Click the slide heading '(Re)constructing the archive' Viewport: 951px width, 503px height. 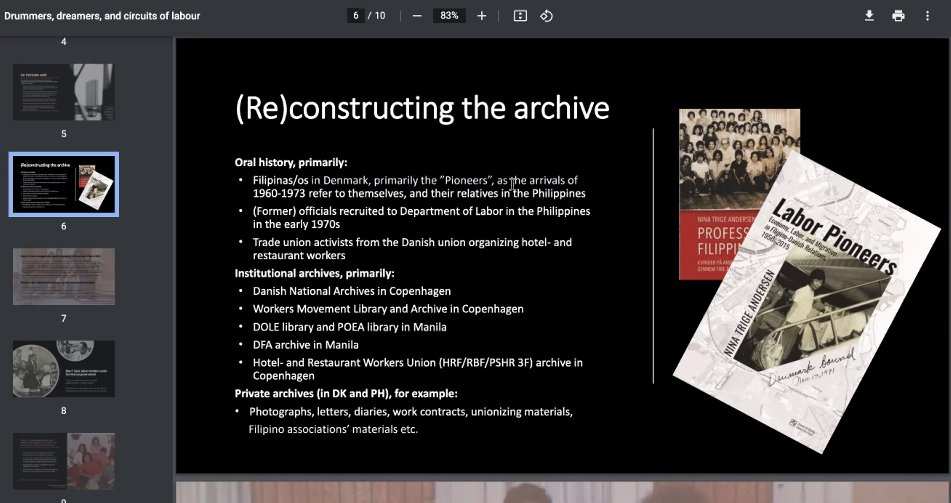[422, 109]
